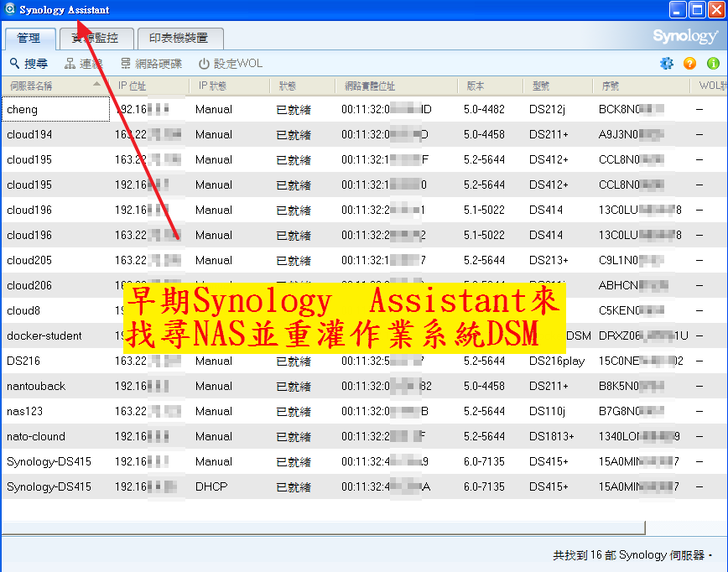728x572 pixels.
Task: Switch to the 印表機裝置 tab
Action: click(181, 39)
